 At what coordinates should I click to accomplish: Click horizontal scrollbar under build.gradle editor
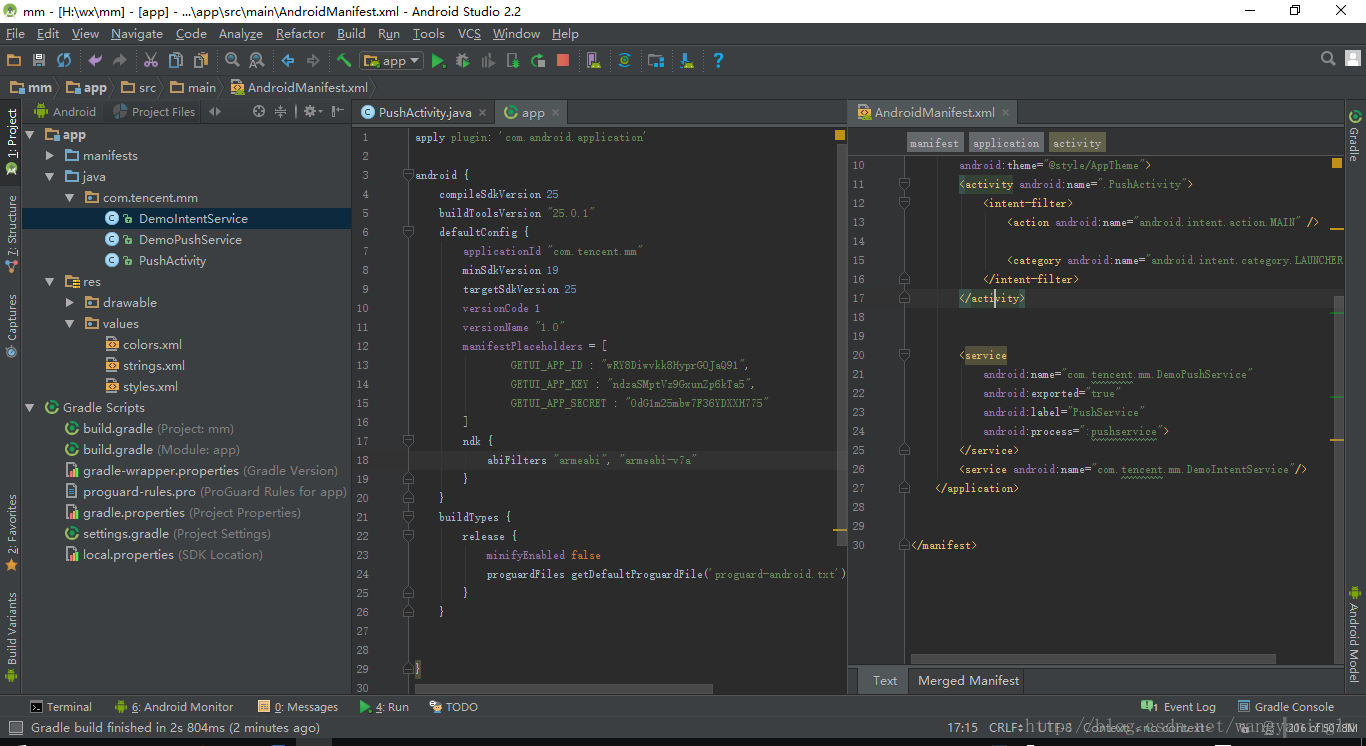coord(564,689)
